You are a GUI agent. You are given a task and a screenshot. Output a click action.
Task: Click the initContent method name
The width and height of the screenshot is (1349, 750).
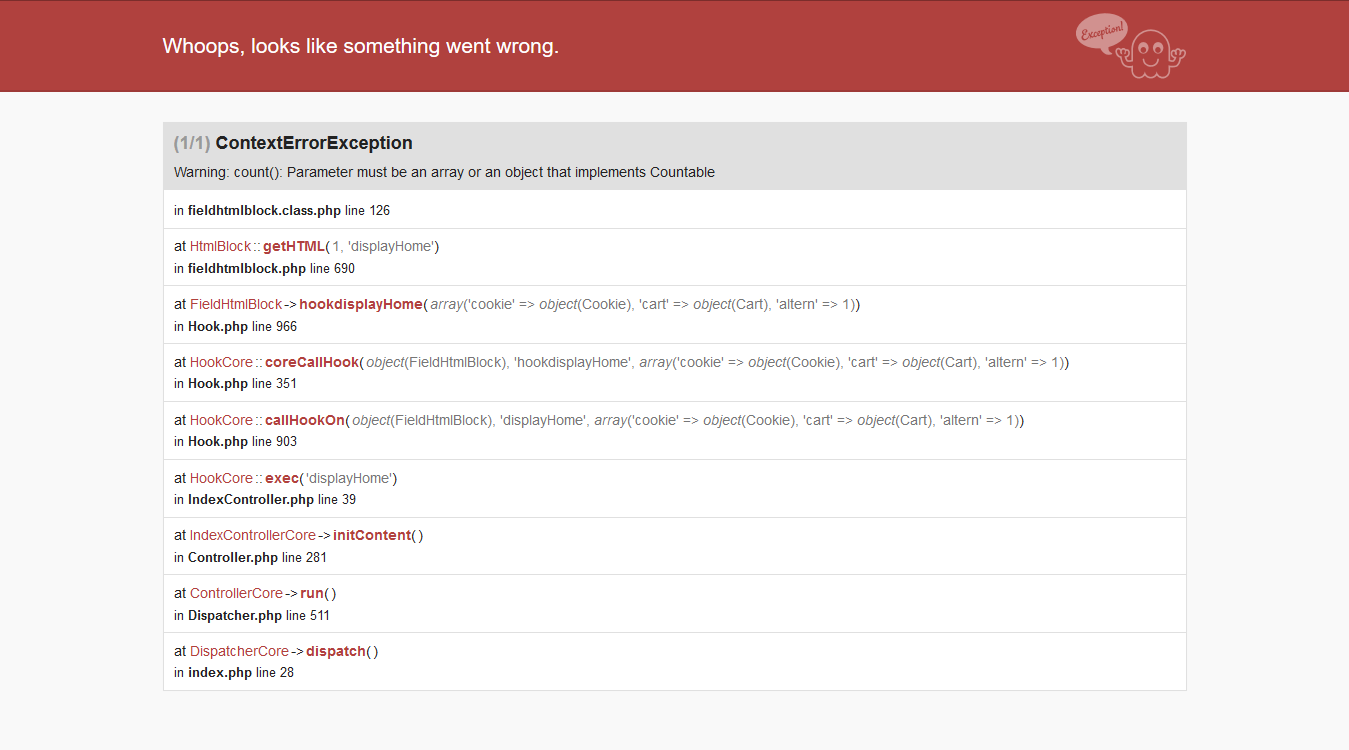point(372,536)
